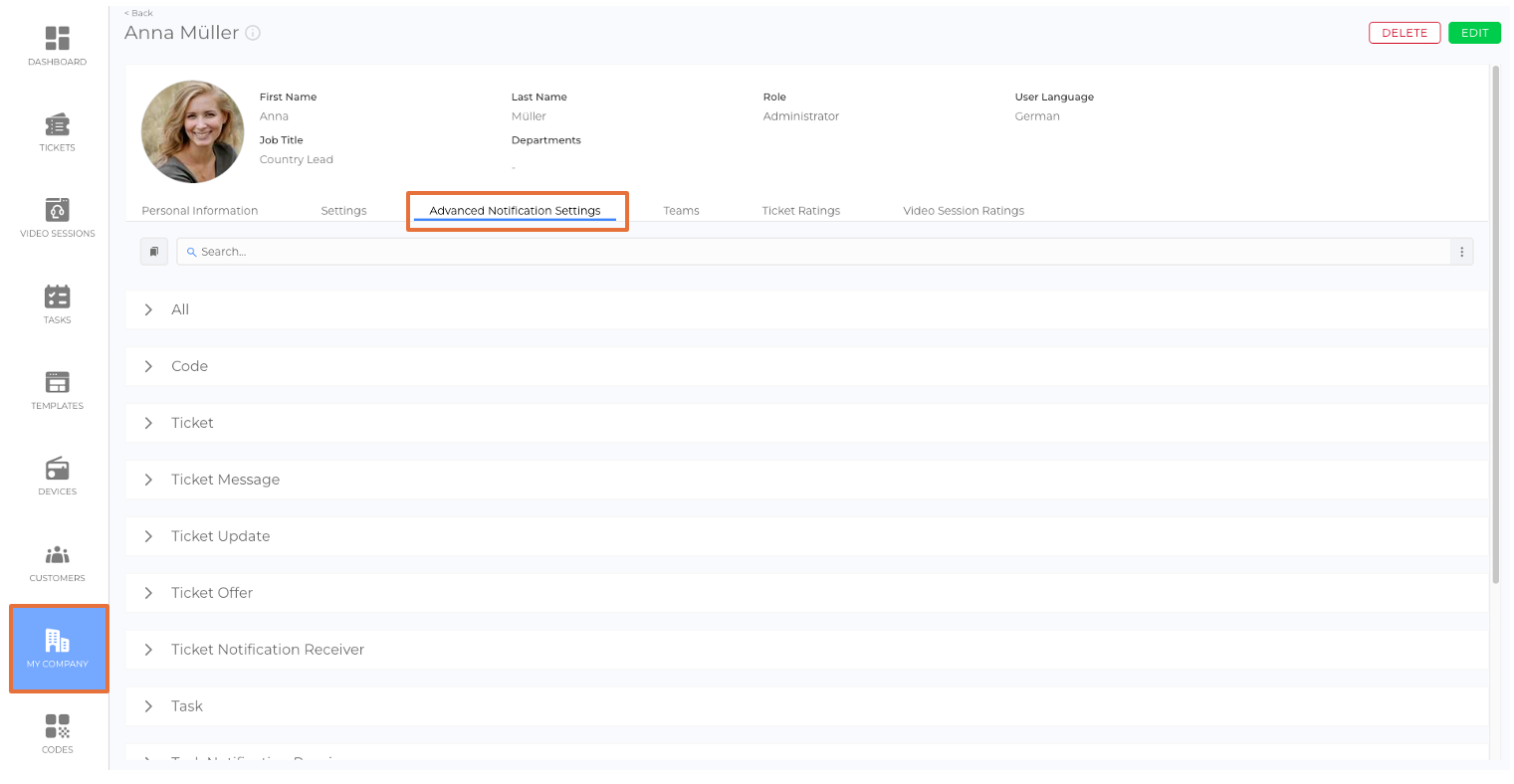
Task: Open Video Sessions from the sidebar
Action: (x=57, y=218)
